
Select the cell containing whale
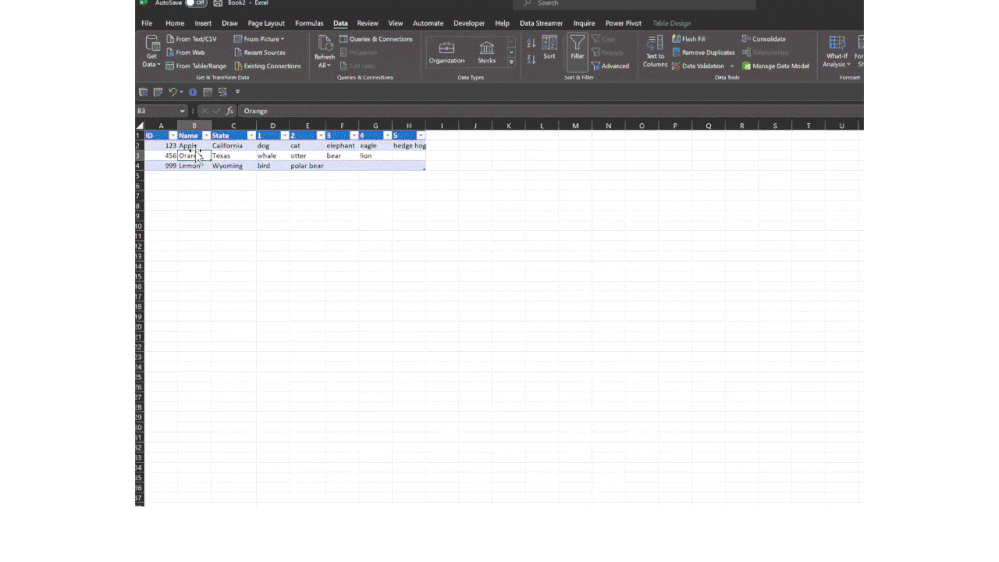[x=272, y=155]
